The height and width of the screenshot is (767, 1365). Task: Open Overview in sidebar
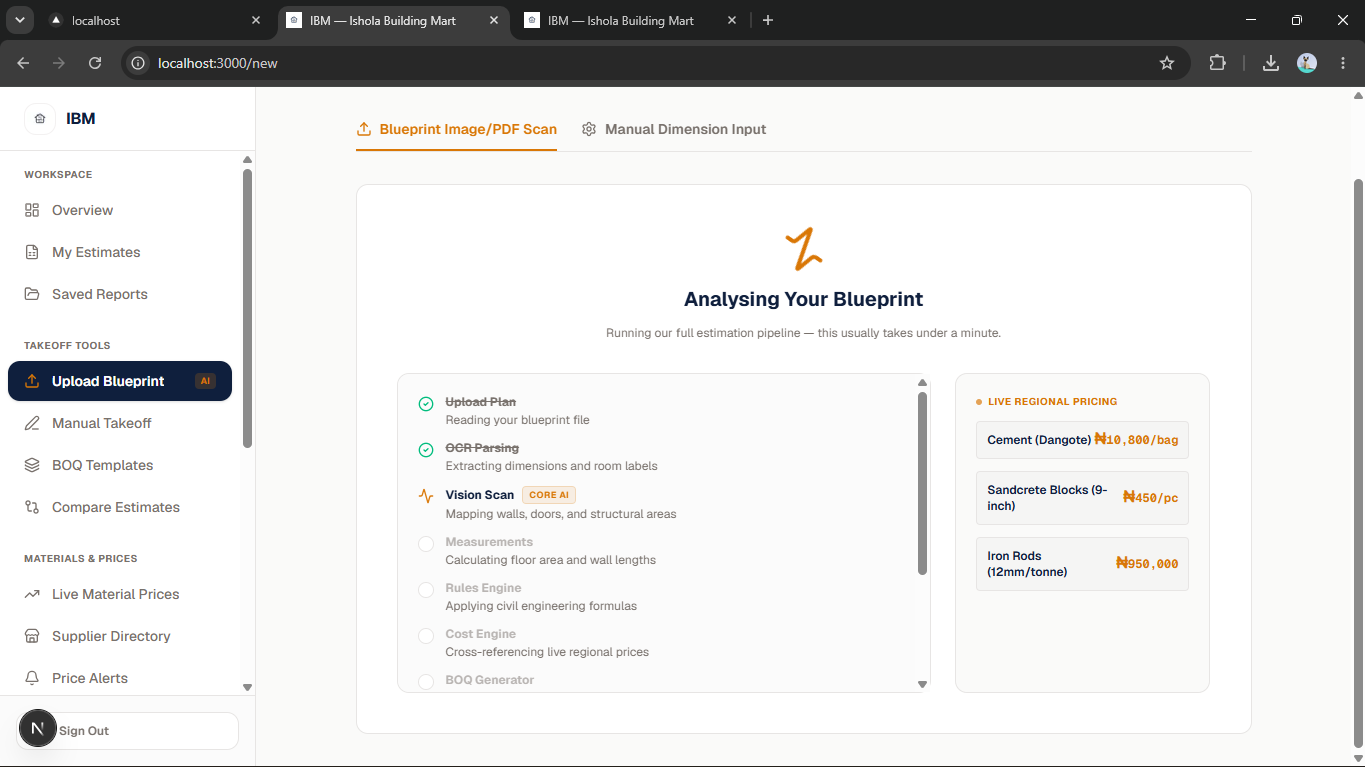120,210
